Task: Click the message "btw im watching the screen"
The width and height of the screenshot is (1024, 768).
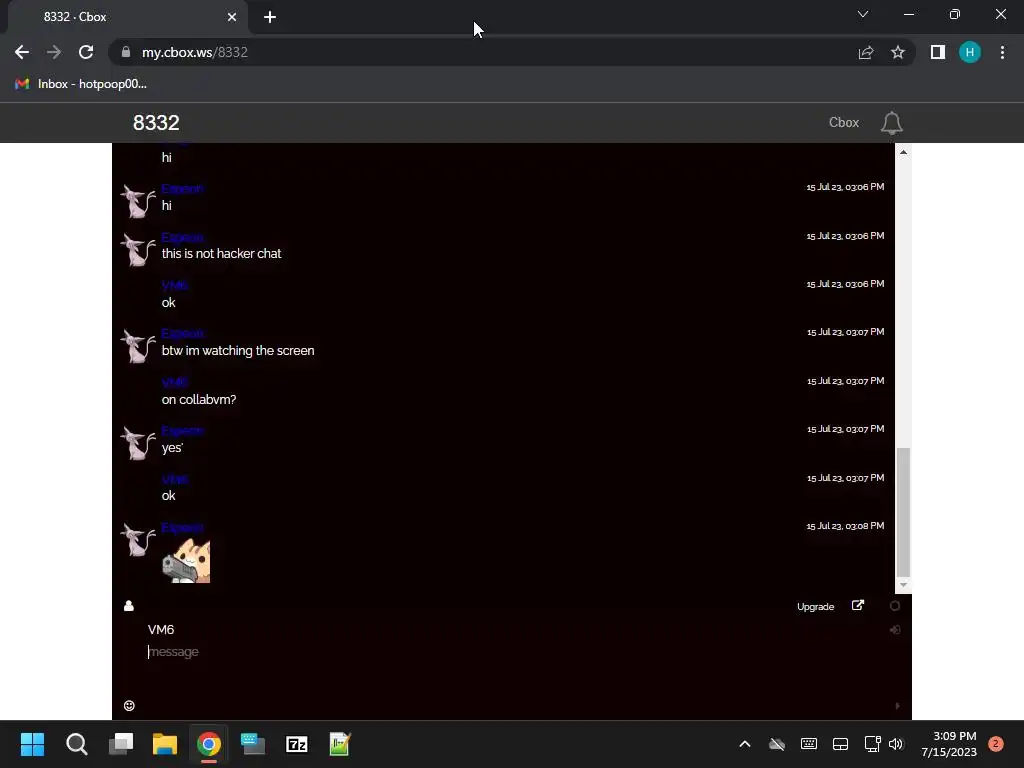Action: [x=238, y=351]
